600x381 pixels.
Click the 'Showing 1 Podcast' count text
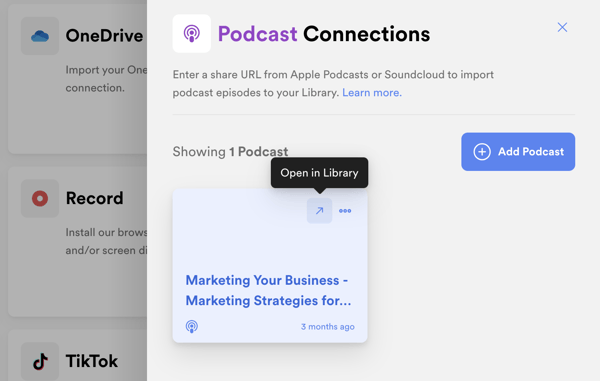[230, 151]
